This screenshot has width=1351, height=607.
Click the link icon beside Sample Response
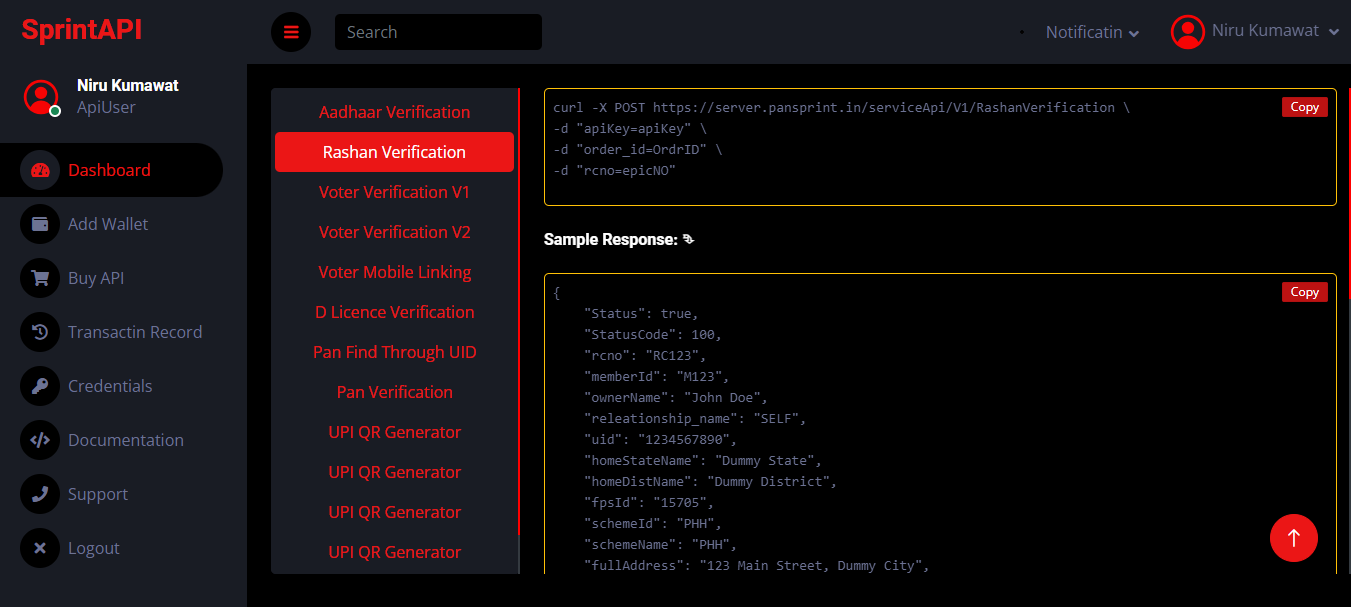coord(686,239)
